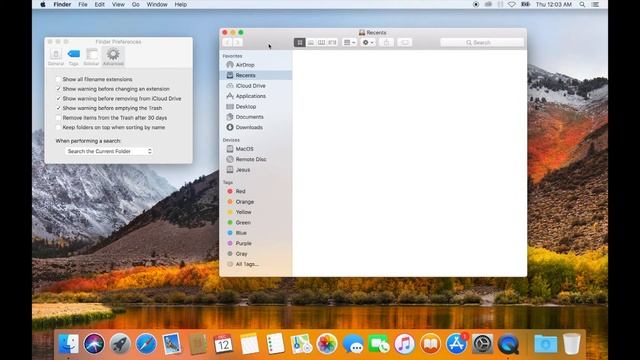Open the Action gear dropdown in Finder
This screenshot has height=360, width=640.
(368, 42)
